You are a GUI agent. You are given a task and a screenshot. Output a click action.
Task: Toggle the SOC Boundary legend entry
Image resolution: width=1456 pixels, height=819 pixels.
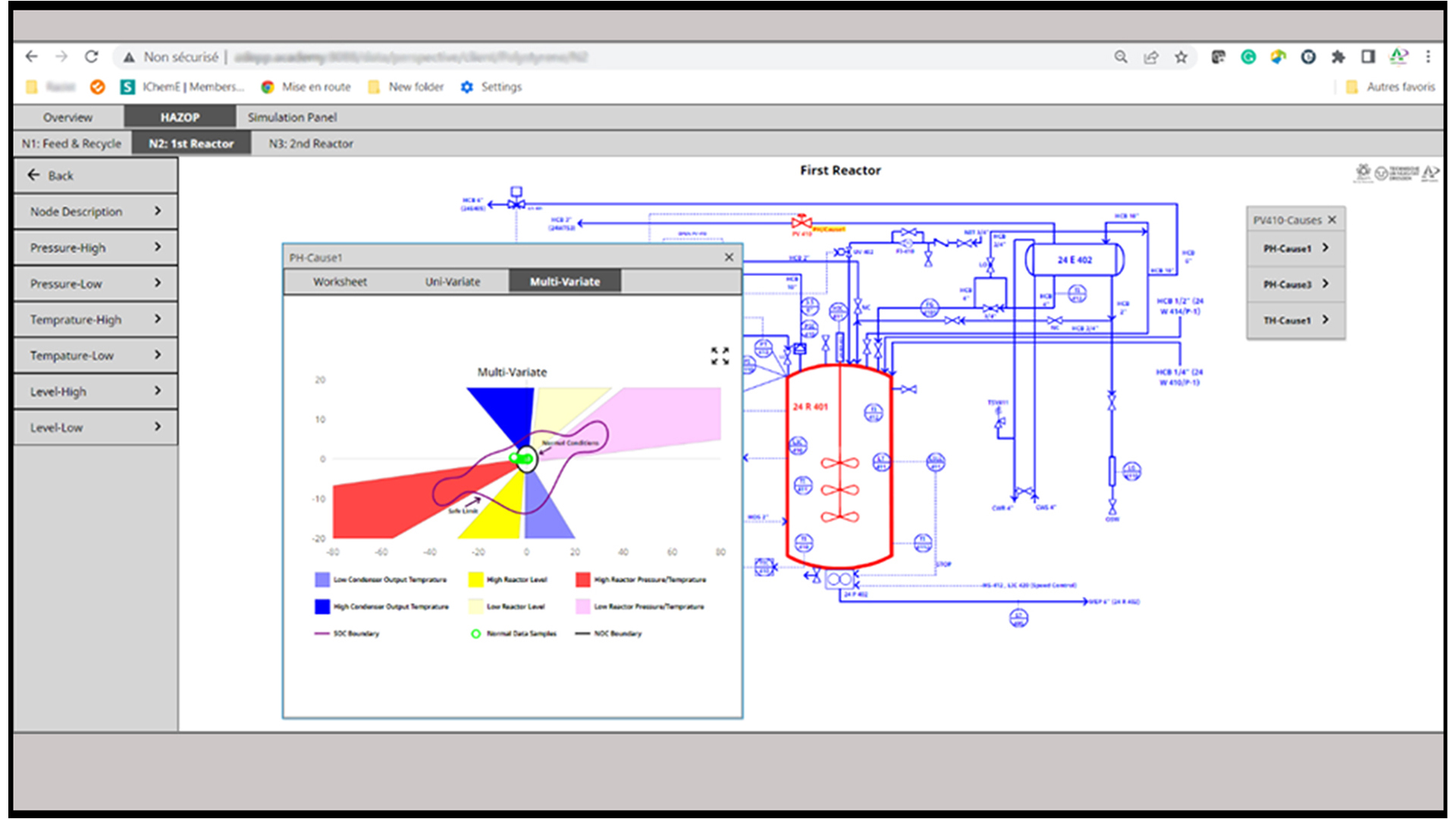[x=322, y=633]
